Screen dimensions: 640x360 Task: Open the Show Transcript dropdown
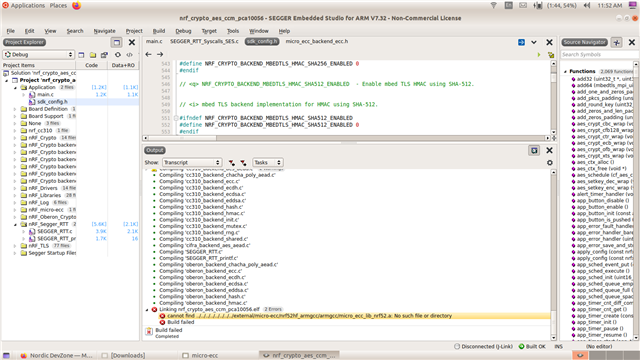(x=192, y=162)
